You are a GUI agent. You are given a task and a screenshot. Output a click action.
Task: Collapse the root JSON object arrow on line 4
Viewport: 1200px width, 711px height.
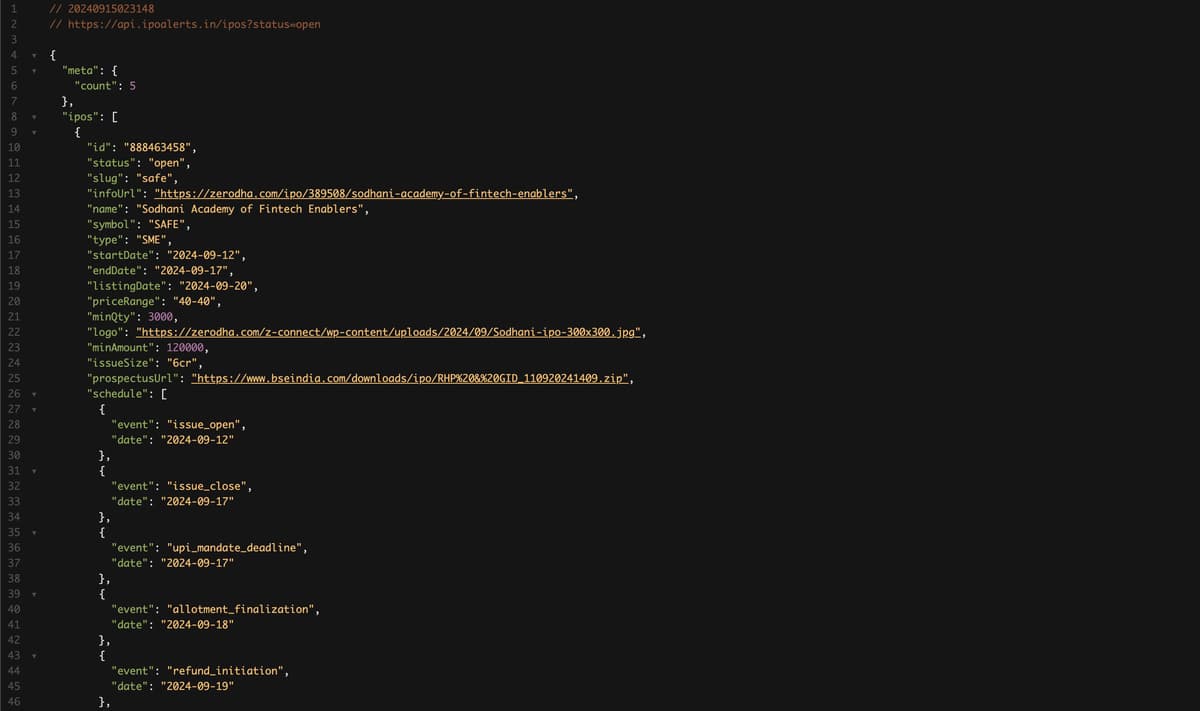click(x=33, y=55)
